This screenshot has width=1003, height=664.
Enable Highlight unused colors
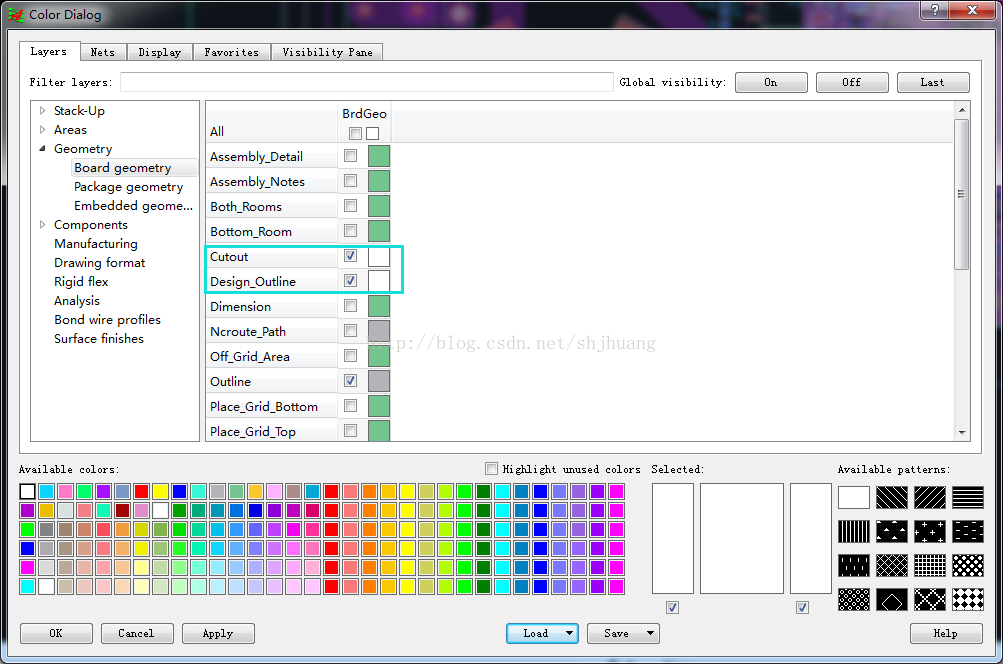(x=491, y=468)
